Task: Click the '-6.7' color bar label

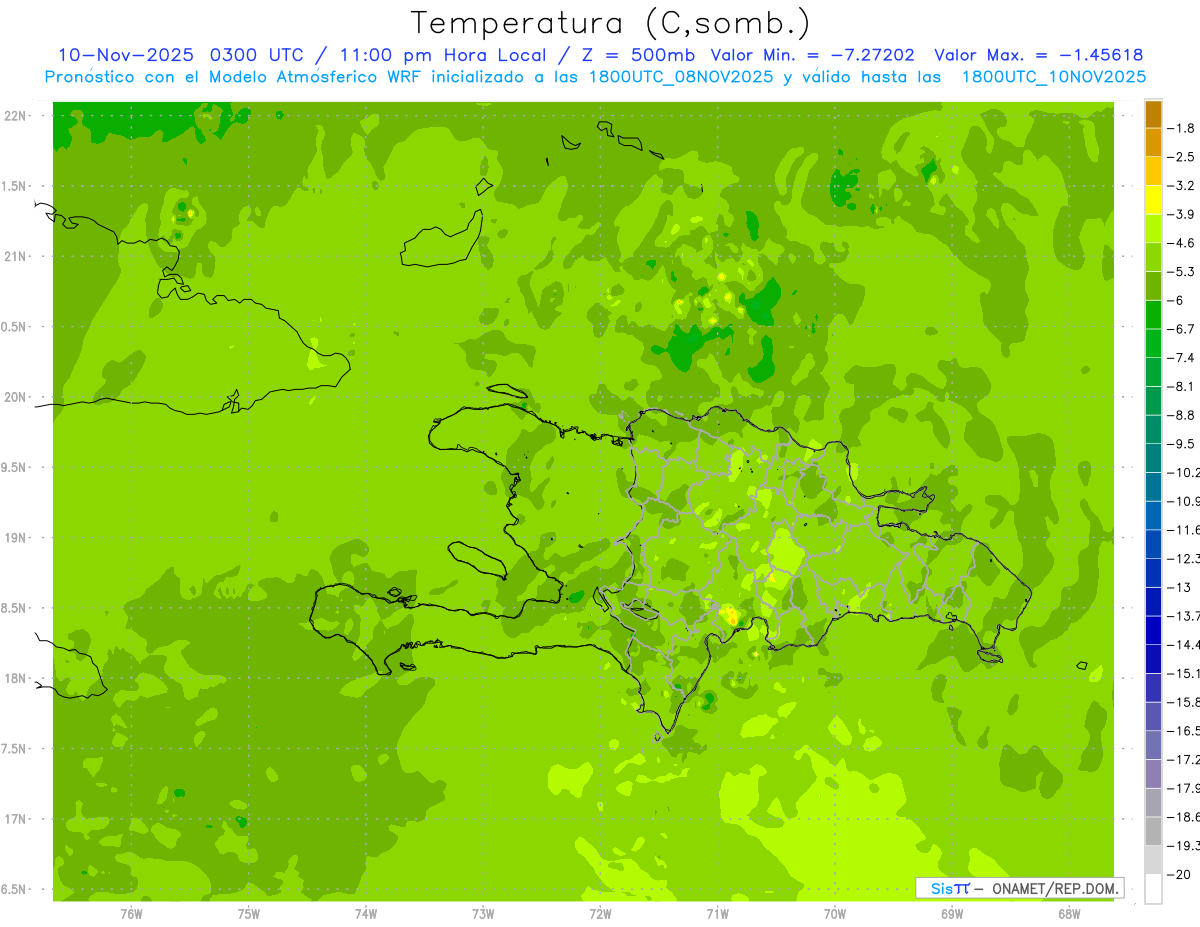Action: (x=1182, y=329)
